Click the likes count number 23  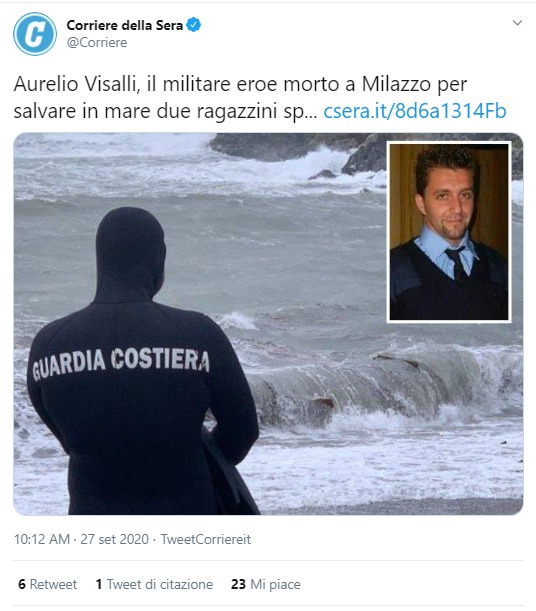tap(238, 584)
